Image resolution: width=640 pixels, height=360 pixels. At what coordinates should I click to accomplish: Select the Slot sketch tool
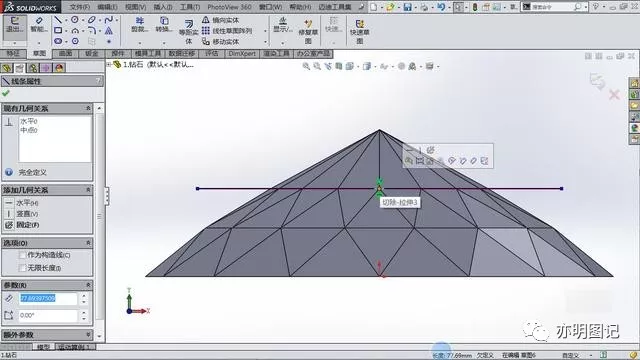point(58,41)
